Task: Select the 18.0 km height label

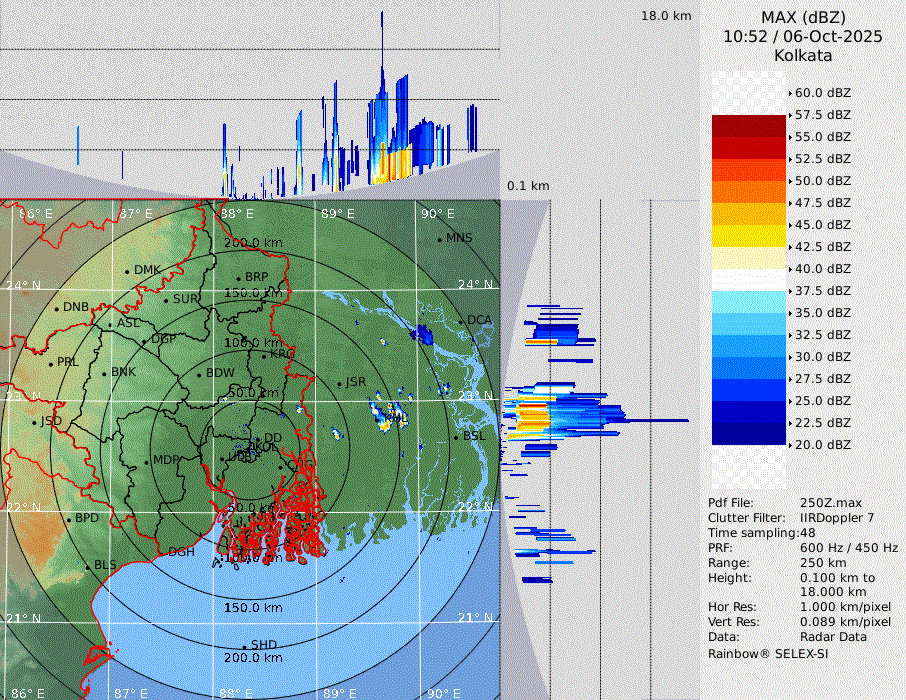Action: pos(666,16)
